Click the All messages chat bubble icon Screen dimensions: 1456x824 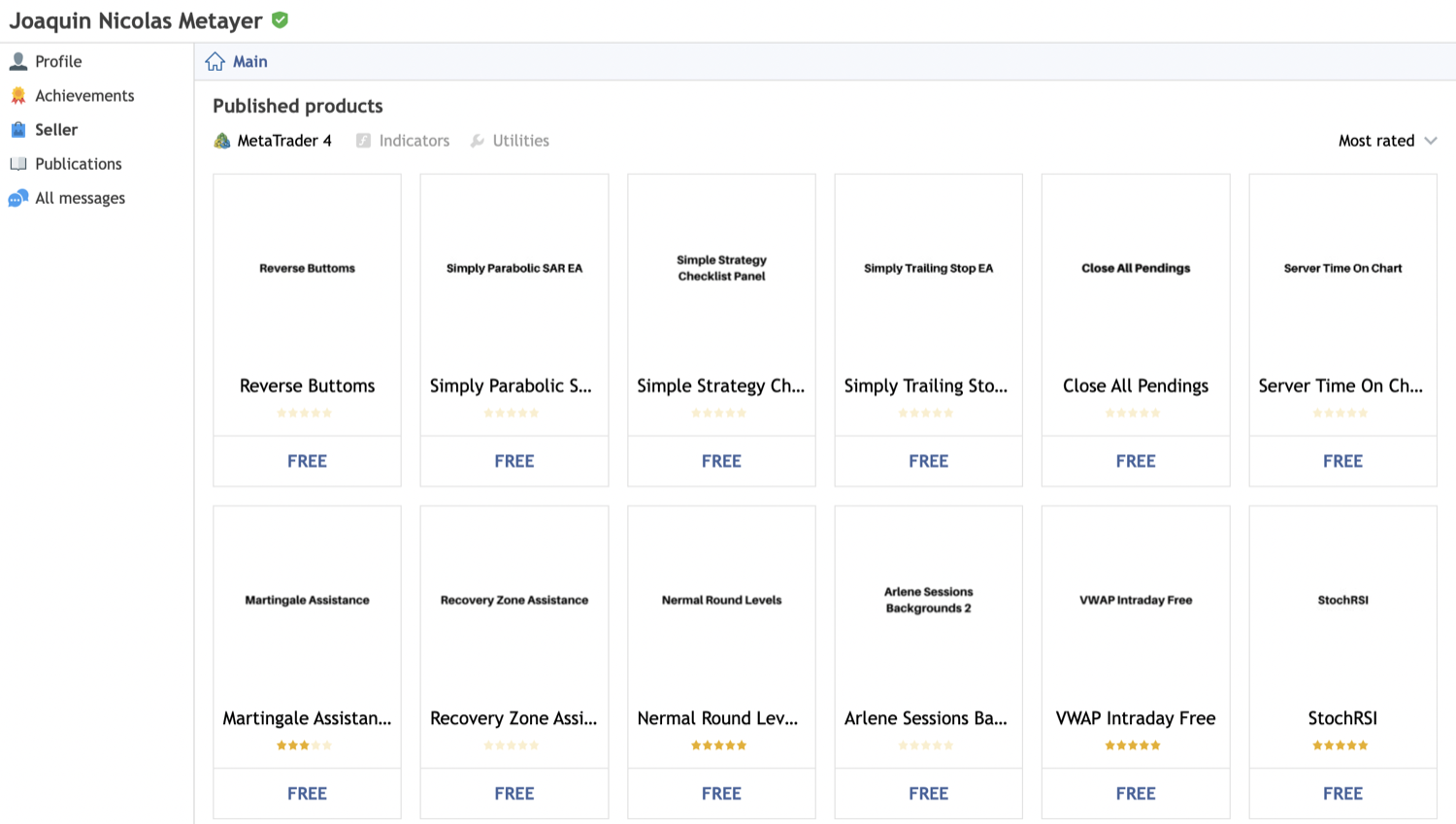coord(18,198)
